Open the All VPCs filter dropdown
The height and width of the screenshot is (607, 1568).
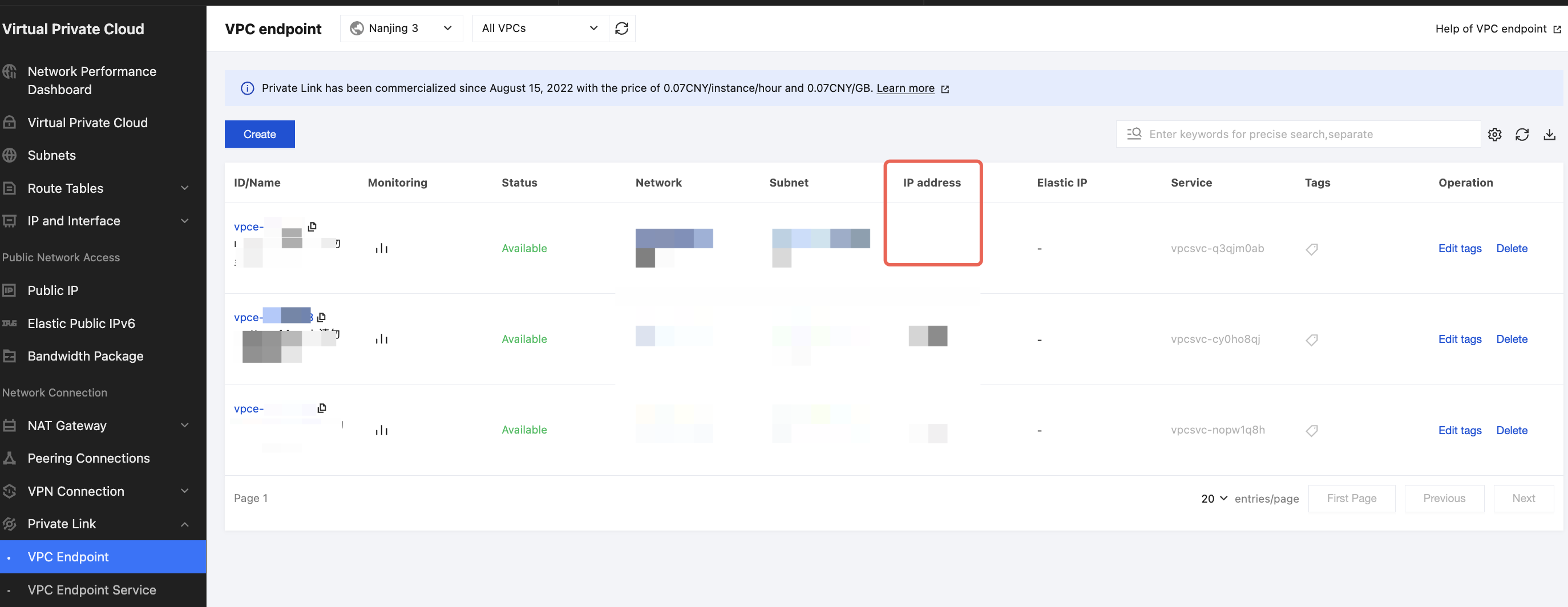(540, 29)
